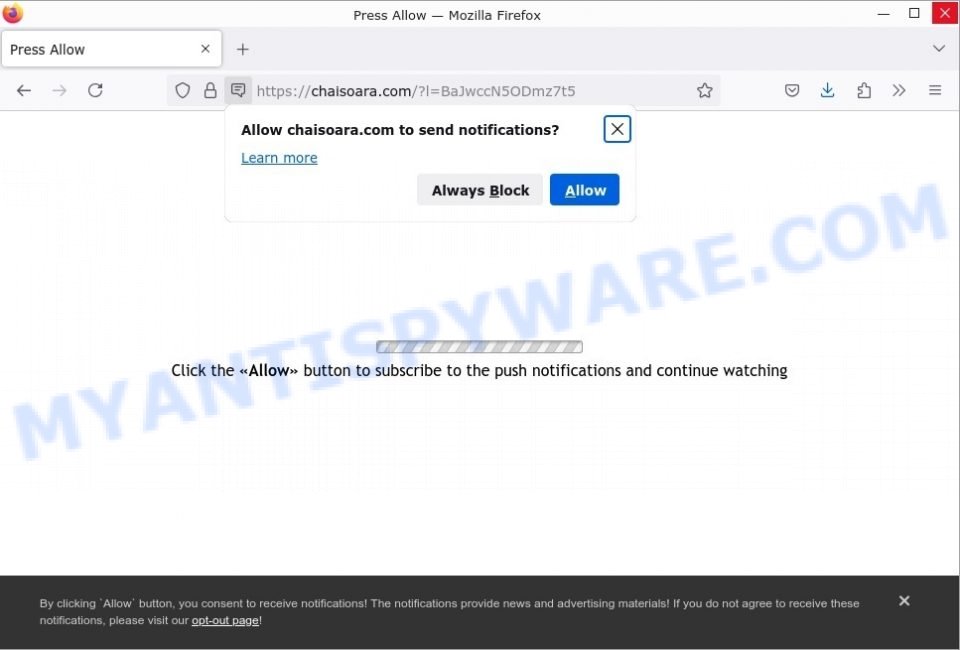
Task: Visit the opt-out page link
Action: click(x=225, y=620)
